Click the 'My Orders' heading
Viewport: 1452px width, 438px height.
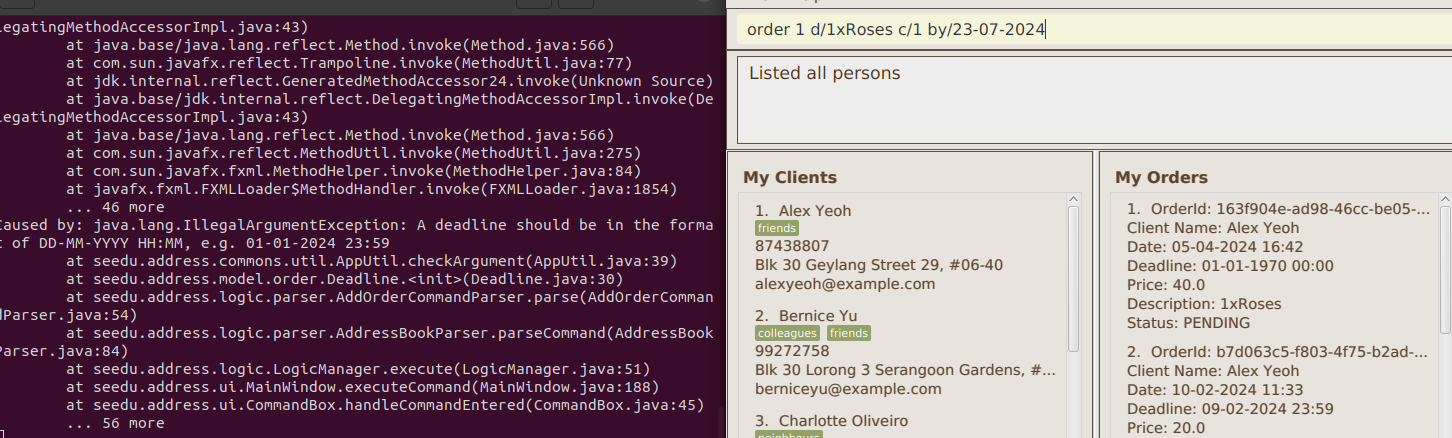click(1161, 178)
